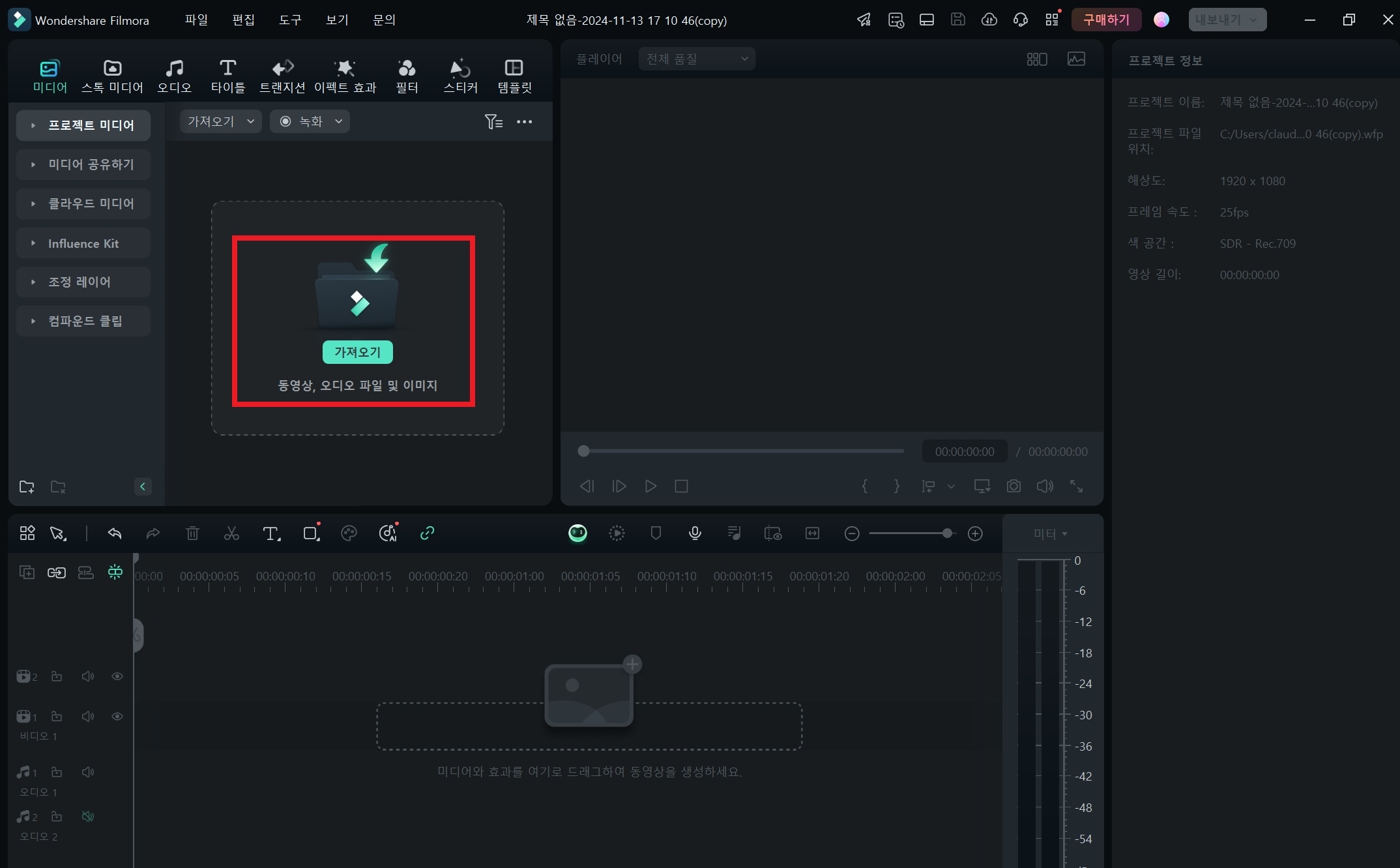Image resolution: width=1400 pixels, height=868 pixels.
Task: Select the text tool in timeline toolbar
Action: [271, 533]
